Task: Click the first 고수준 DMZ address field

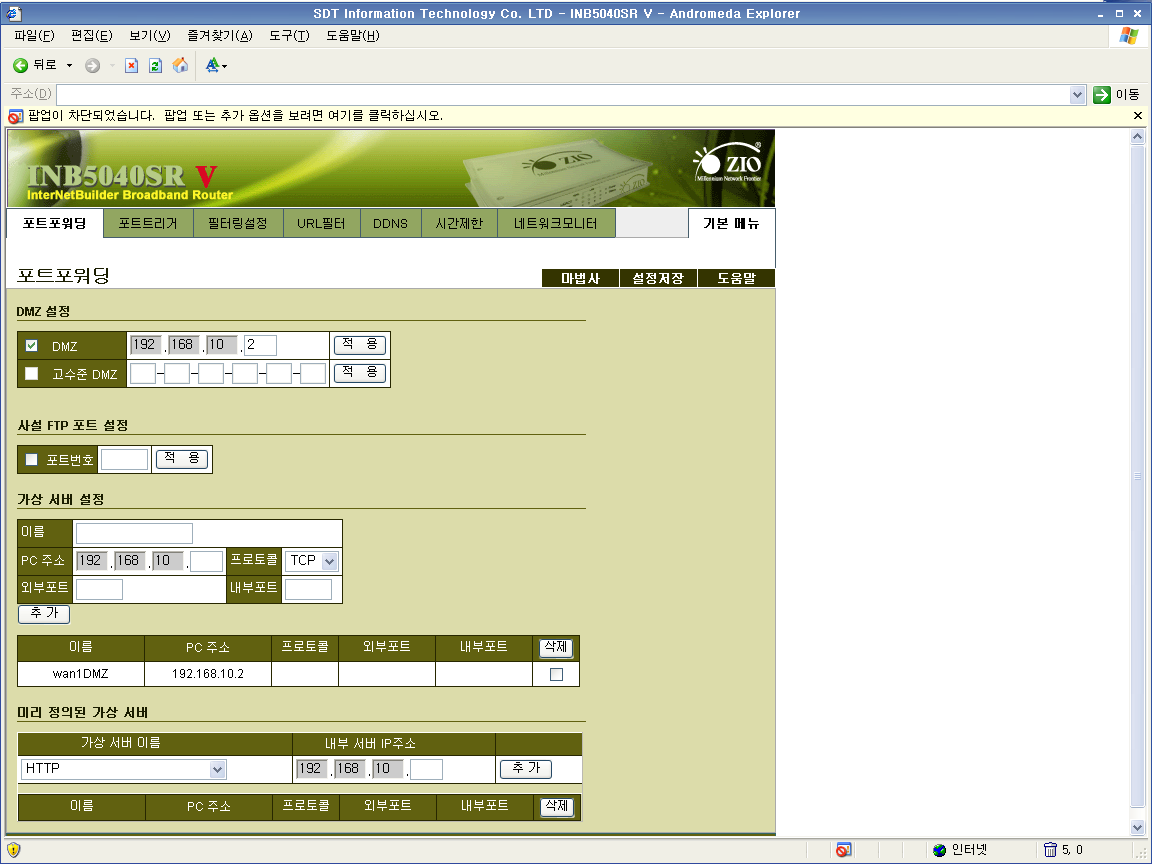Action: pyautogui.click(x=143, y=373)
